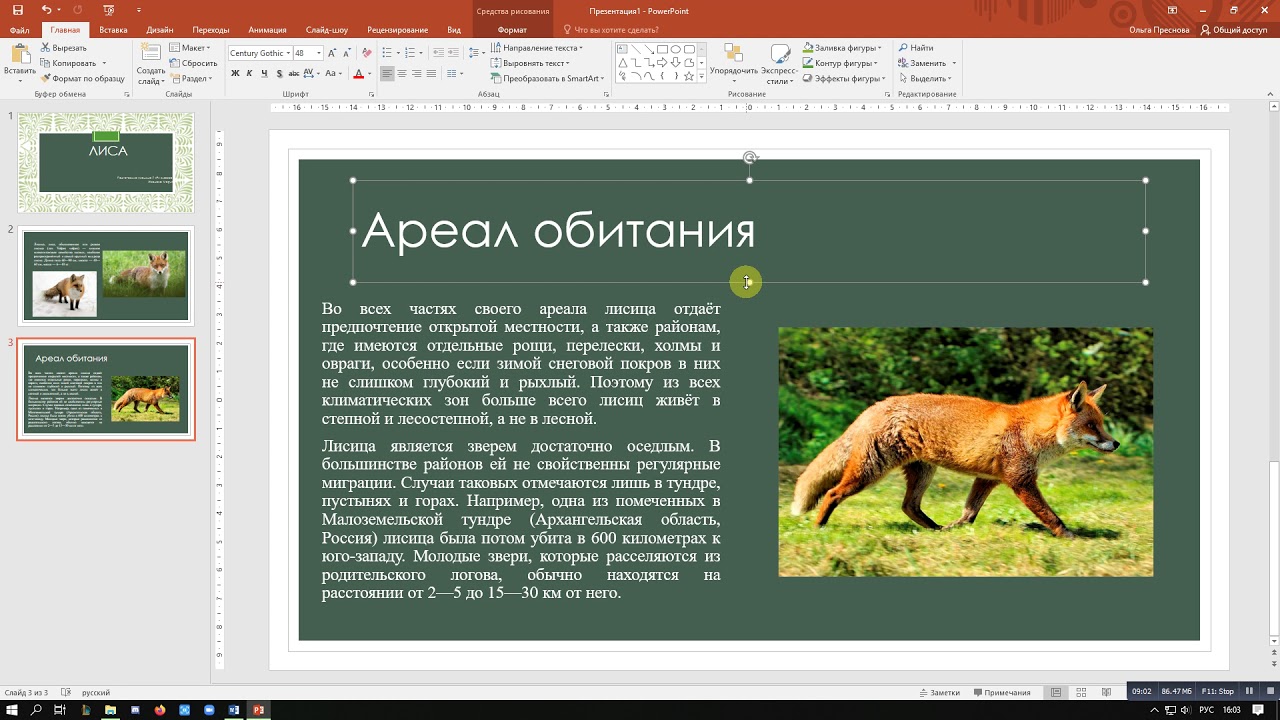
Task: Convert text with Преобразовать в SmartArt
Action: click(x=548, y=78)
